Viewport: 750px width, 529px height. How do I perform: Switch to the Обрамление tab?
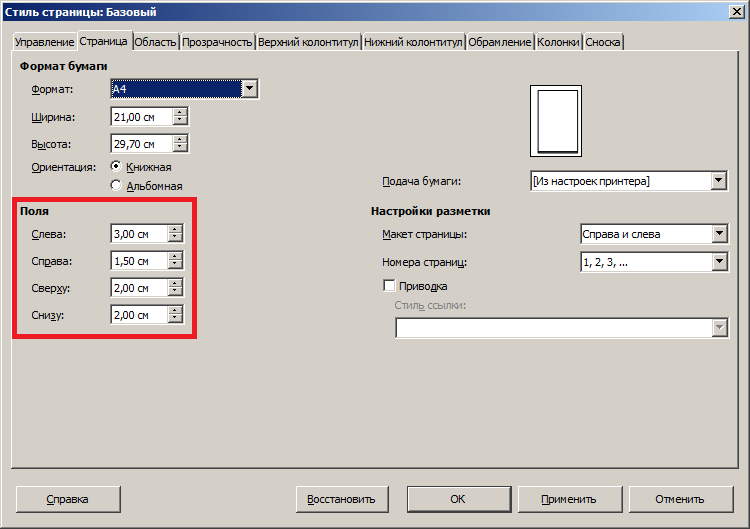pyautogui.click(x=500, y=42)
